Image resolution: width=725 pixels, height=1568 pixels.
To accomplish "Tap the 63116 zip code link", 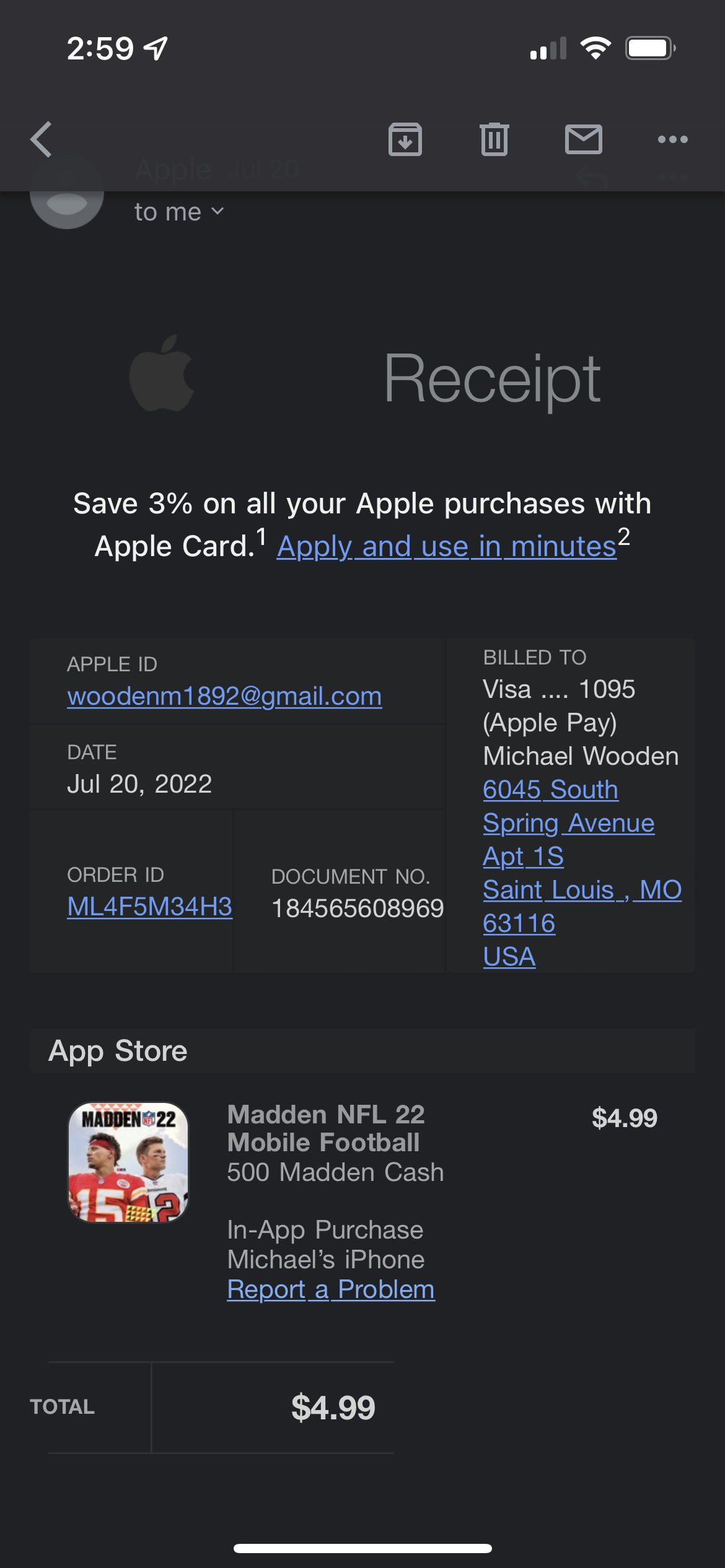I will click(519, 924).
